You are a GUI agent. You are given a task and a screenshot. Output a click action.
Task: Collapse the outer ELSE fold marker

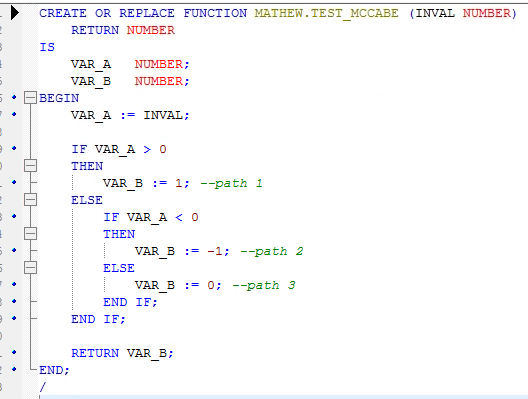[30, 200]
